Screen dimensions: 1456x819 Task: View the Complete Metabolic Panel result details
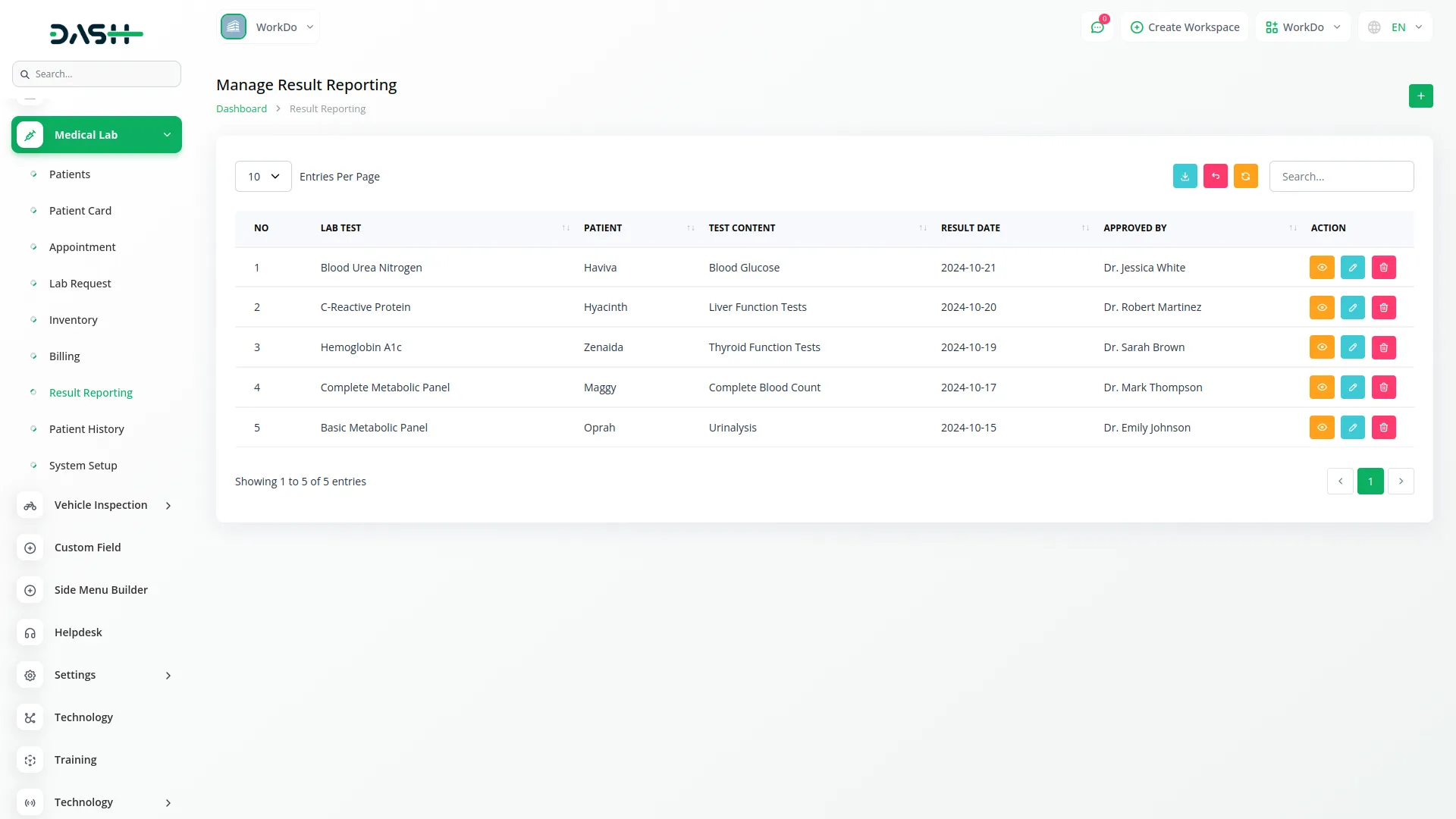(1321, 388)
